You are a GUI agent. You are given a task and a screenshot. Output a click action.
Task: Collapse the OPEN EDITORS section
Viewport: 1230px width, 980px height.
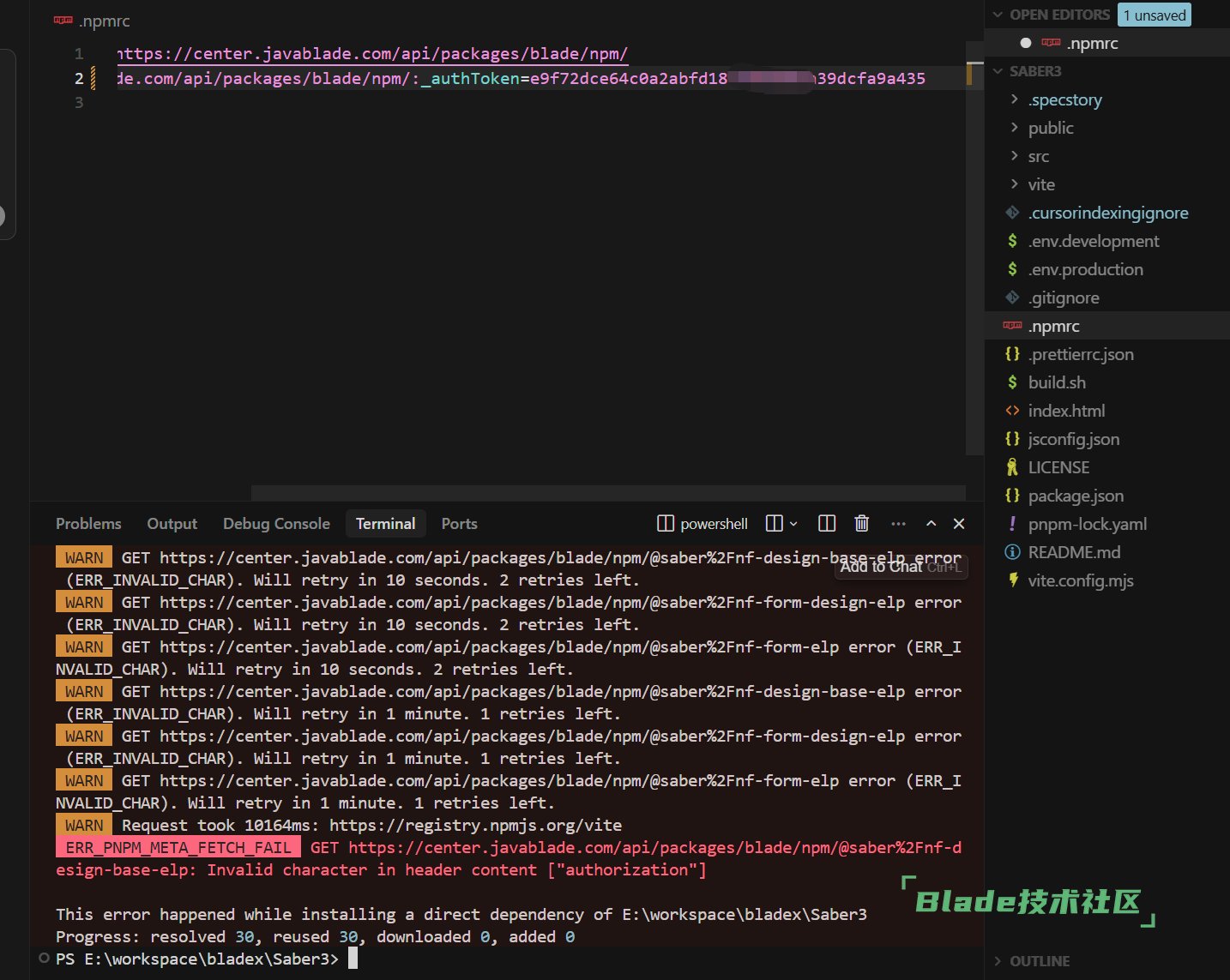998,15
